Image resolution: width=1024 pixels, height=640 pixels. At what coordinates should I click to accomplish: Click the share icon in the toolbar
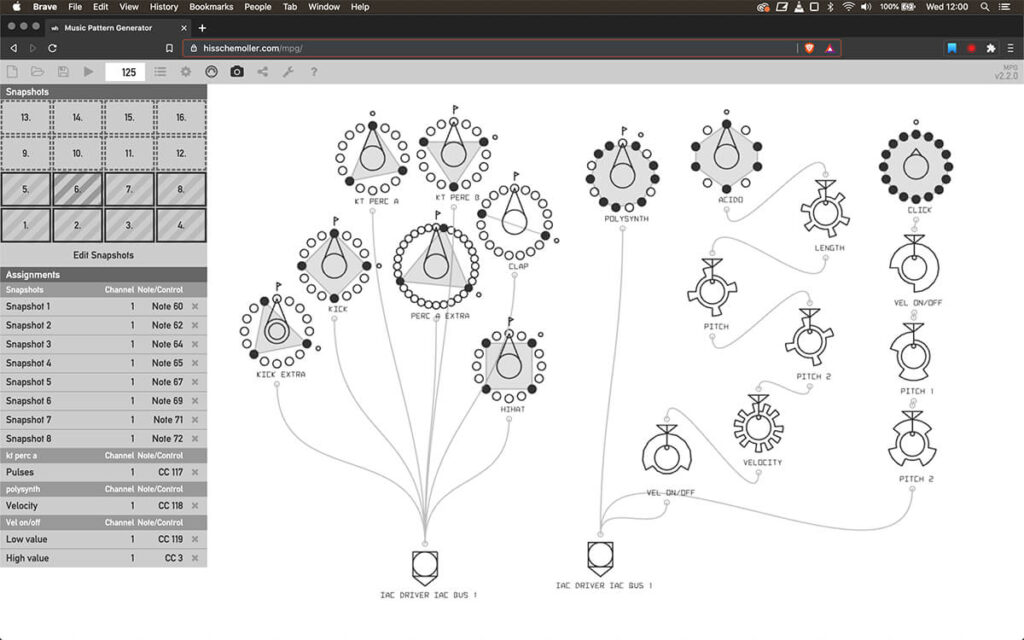click(263, 72)
